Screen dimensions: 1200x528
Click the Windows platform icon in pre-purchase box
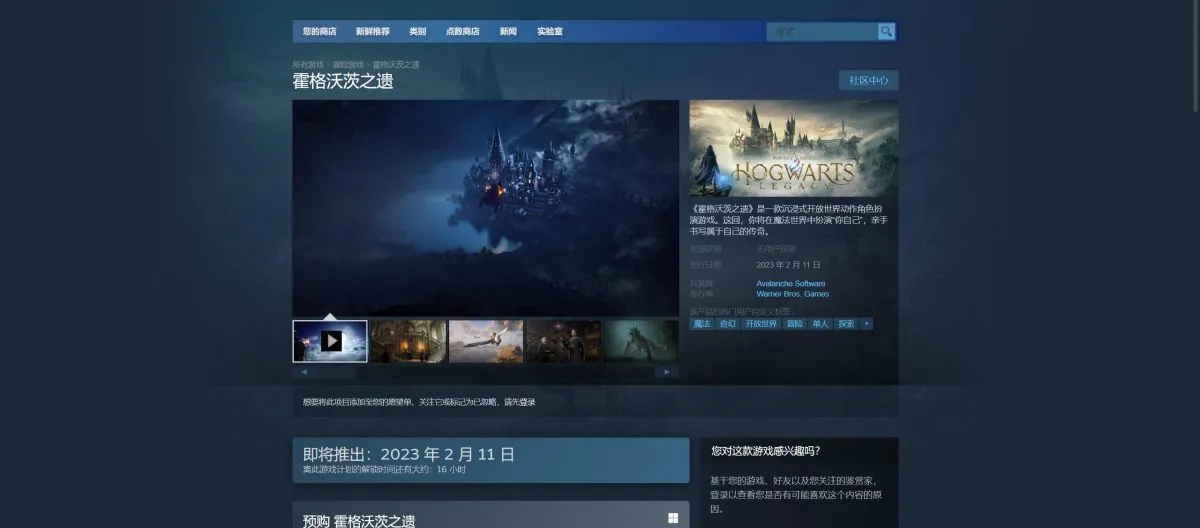coord(673,518)
